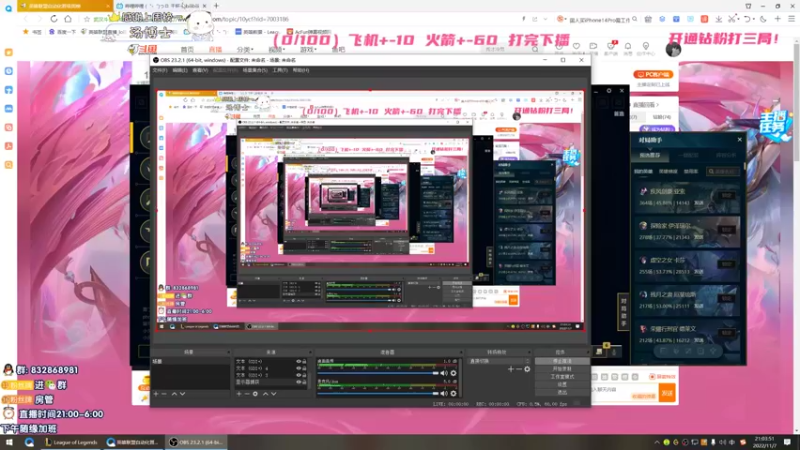Click the screenshot scissors icon in browser toolbar
This screenshot has height=450, width=800.
click(x=732, y=19)
